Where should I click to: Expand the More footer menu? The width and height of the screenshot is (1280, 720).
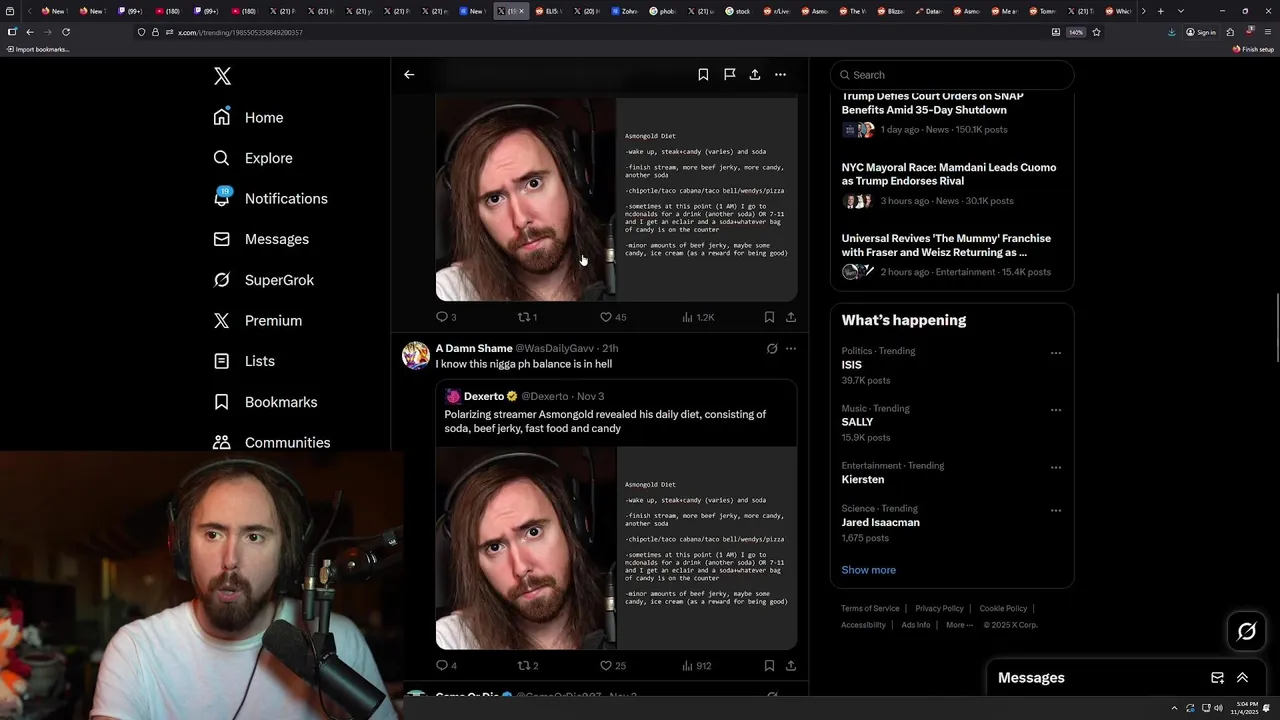(x=959, y=625)
